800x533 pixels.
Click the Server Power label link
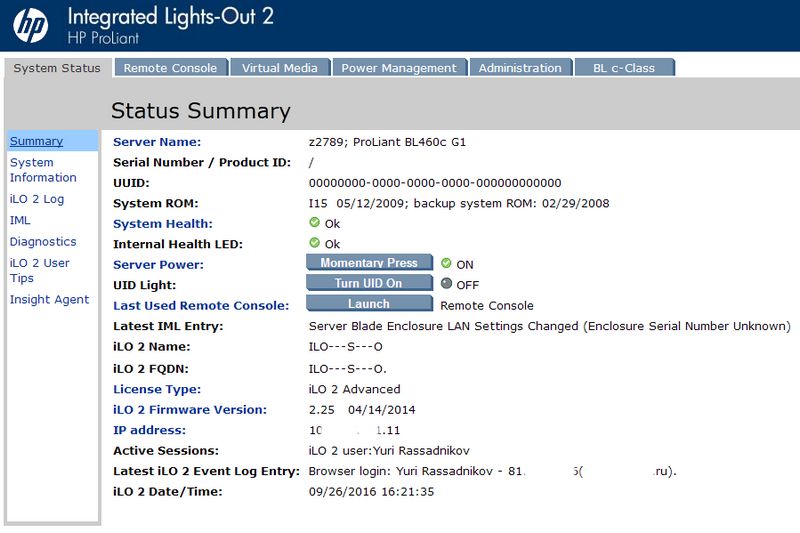point(158,264)
